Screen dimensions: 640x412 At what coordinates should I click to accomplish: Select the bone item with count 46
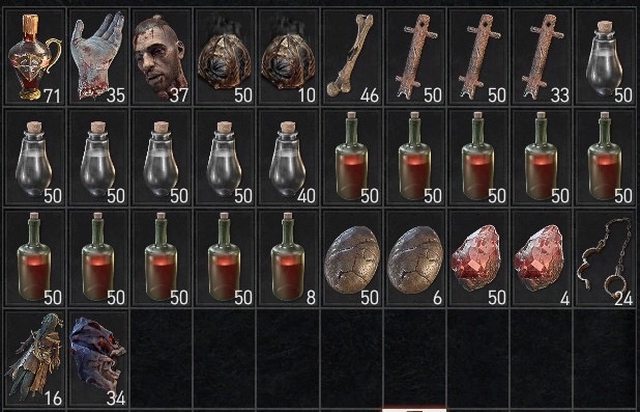(x=352, y=57)
